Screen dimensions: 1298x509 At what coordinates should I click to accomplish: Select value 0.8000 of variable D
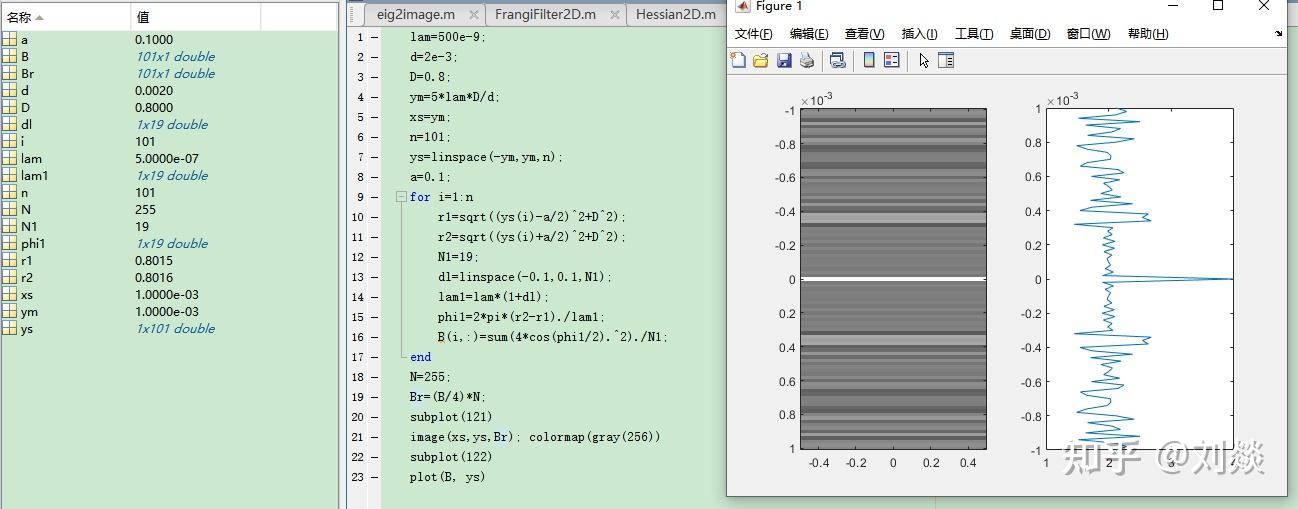[x=154, y=108]
